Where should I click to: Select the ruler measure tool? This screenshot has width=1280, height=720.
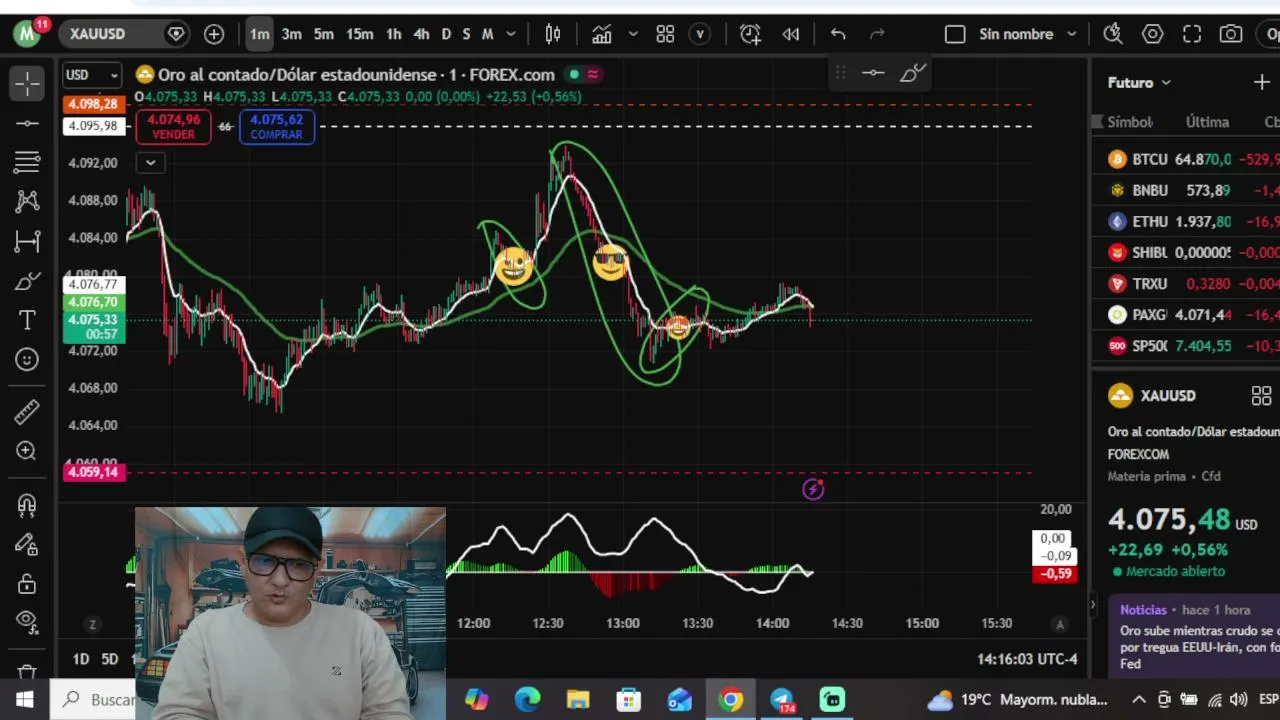27,411
